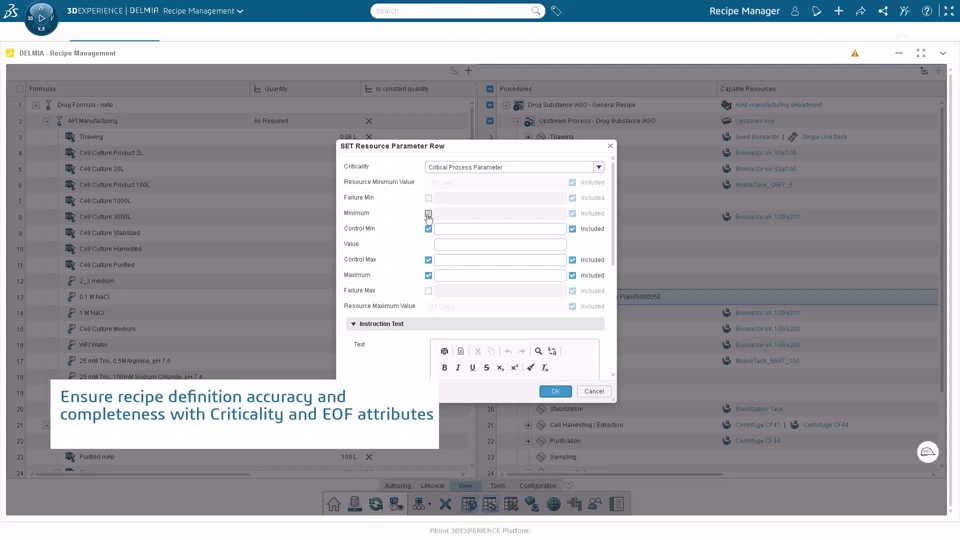Click the Print icon in text editor
960x540 pixels.
(444, 351)
